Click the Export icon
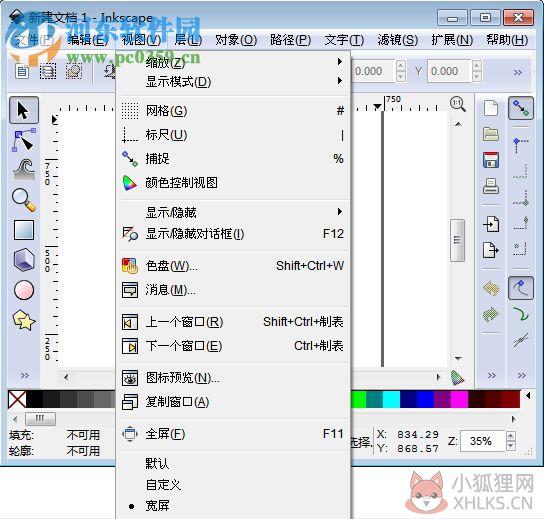 (491, 250)
